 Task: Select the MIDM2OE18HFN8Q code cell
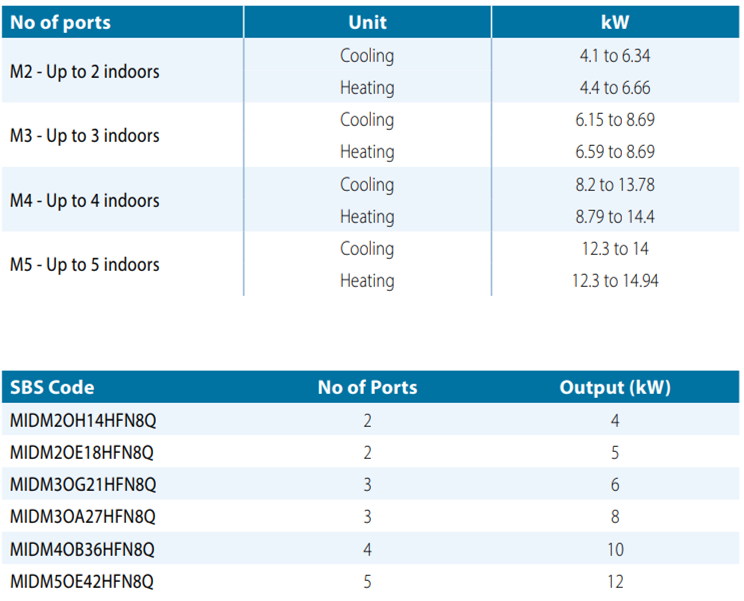pos(82,453)
